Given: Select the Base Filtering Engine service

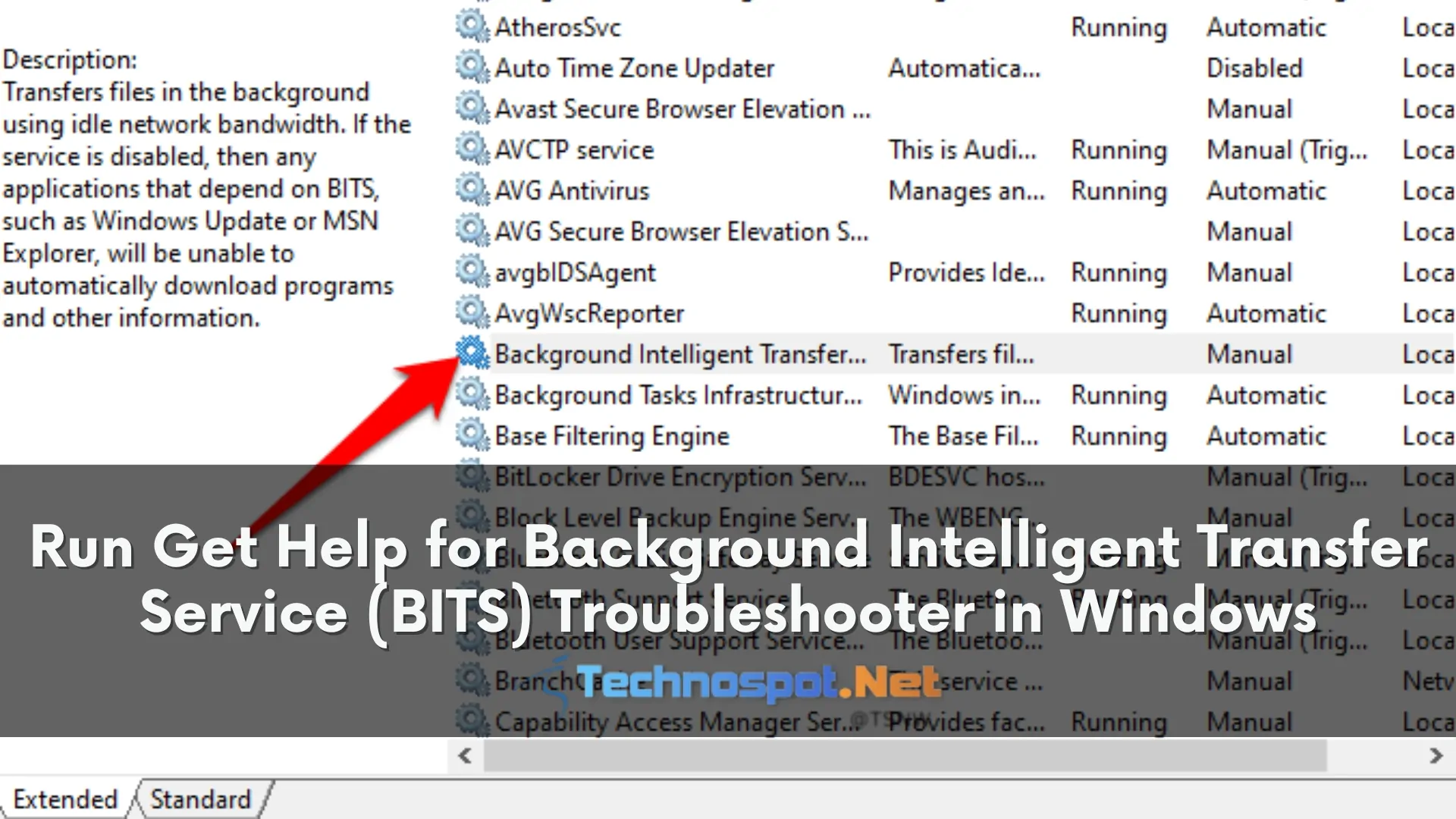Looking at the screenshot, I should point(612,437).
